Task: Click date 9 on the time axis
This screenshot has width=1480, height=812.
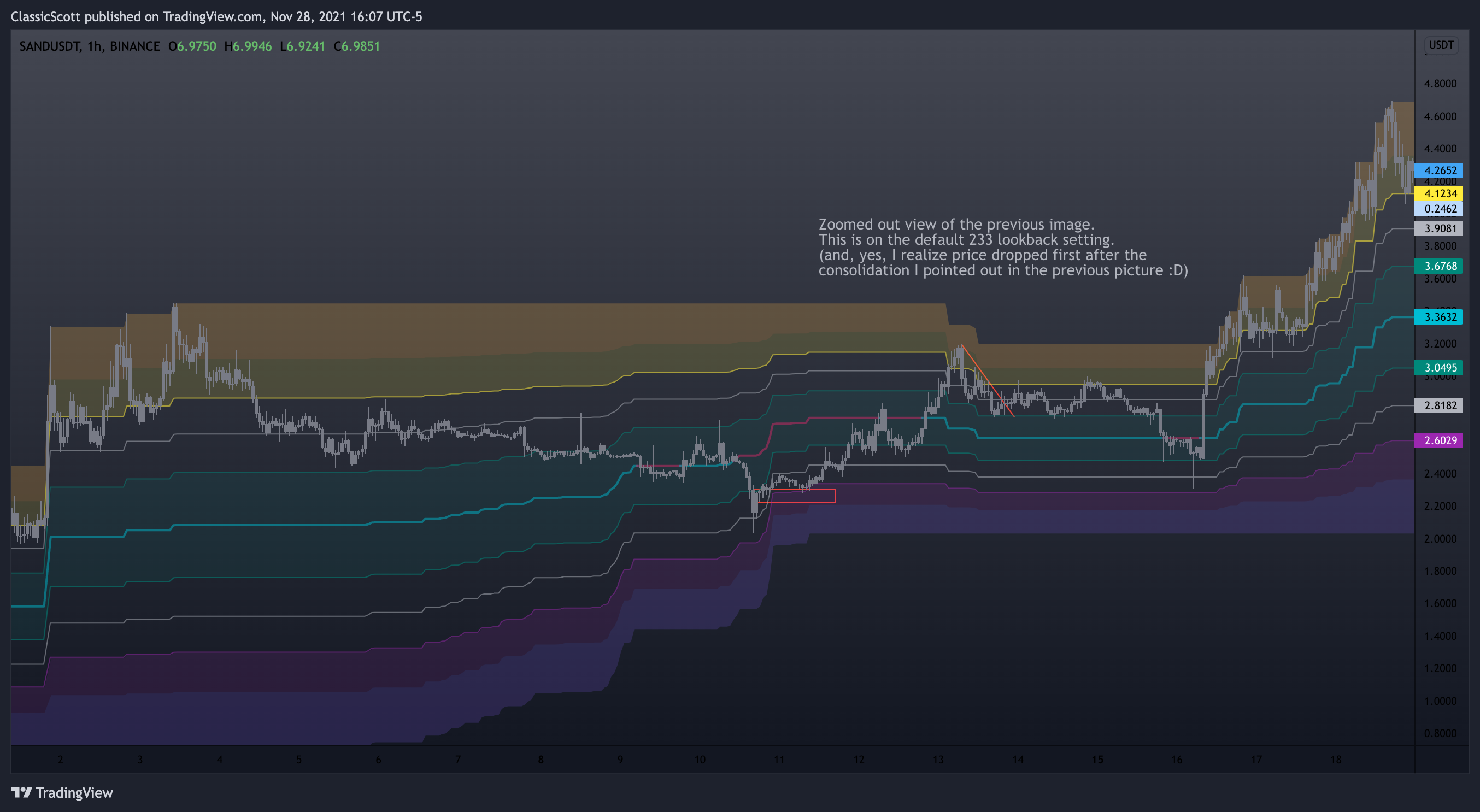Action: click(x=620, y=759)
